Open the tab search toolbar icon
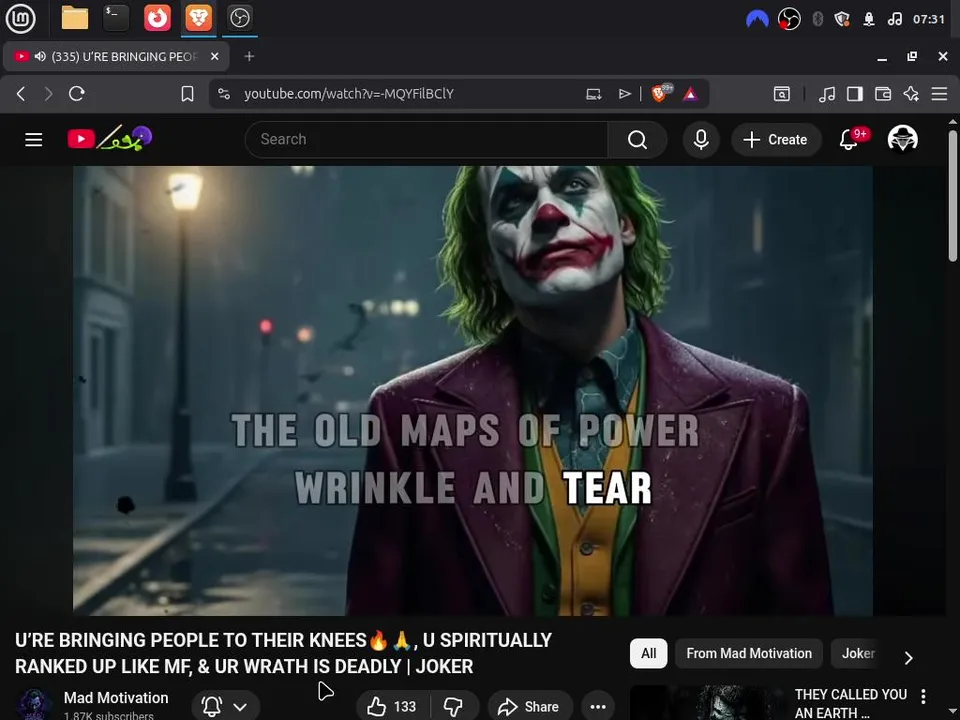Image resolution: width=960 pixels, height=720 pixels. point(782,94)
